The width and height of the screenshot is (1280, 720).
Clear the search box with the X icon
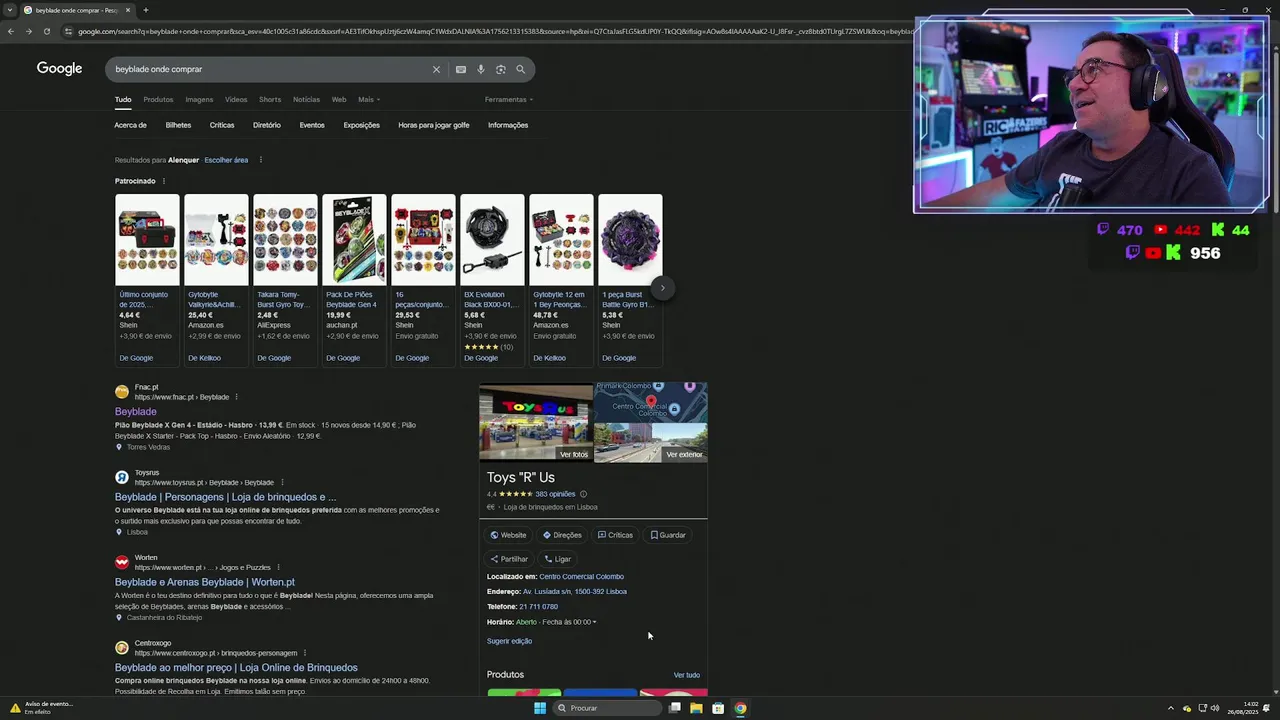point(436,69)
